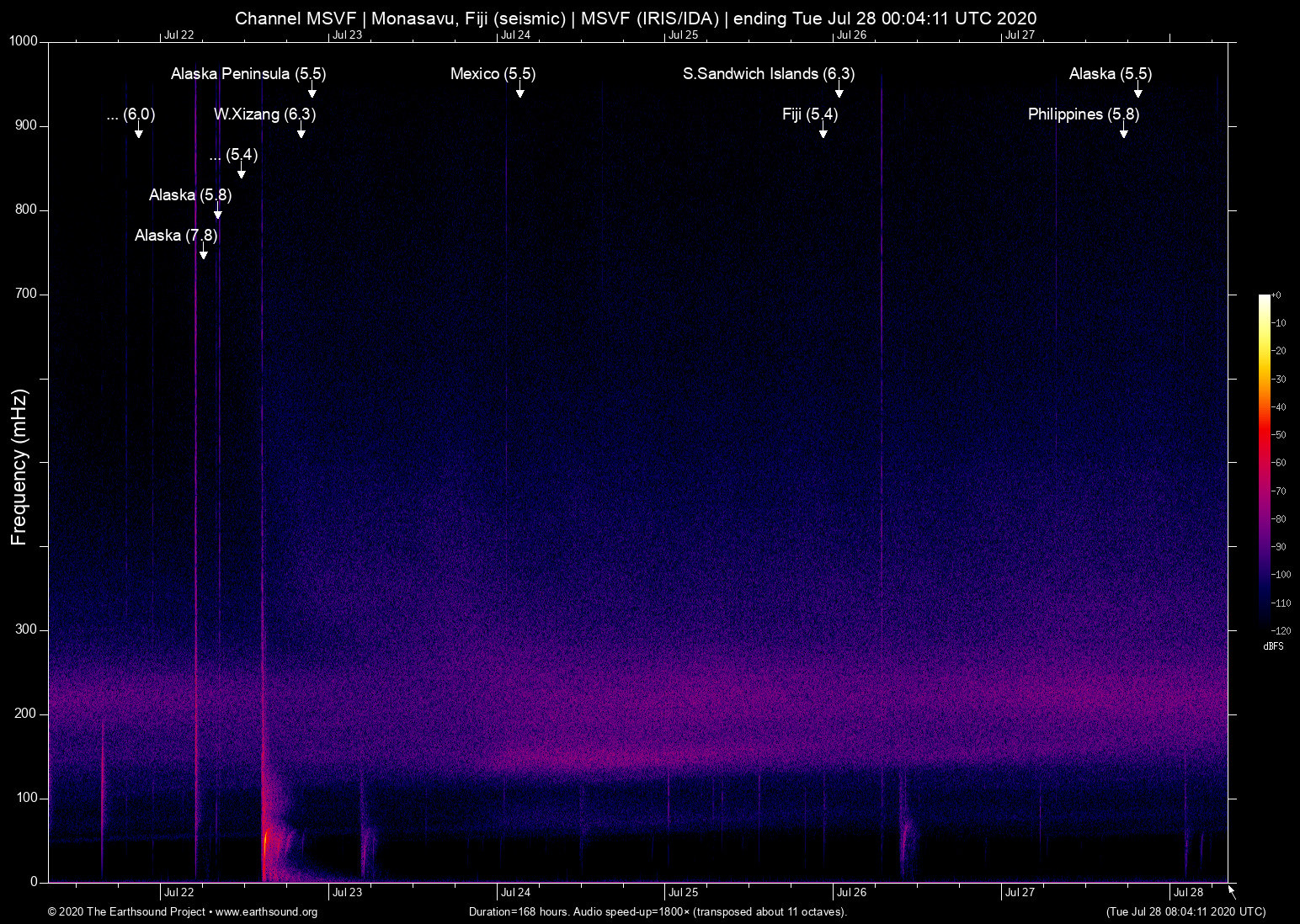This screenshot has width=1300, height=924.
Task: Click the arrow marker below Alaska (7.8)
Action: (x=203, y=253)
